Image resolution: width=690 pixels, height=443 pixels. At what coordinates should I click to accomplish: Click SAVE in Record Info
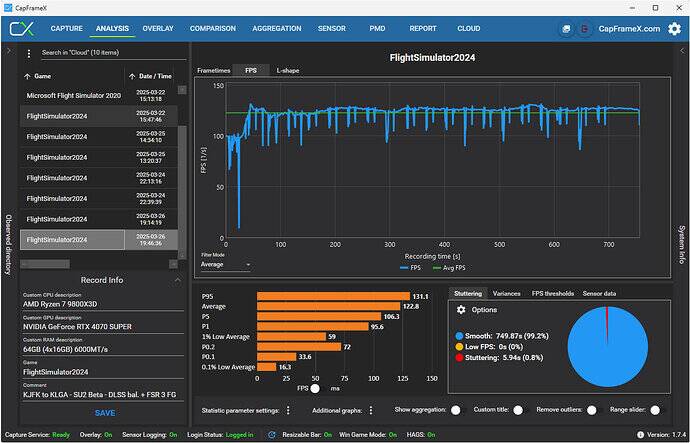105,413
